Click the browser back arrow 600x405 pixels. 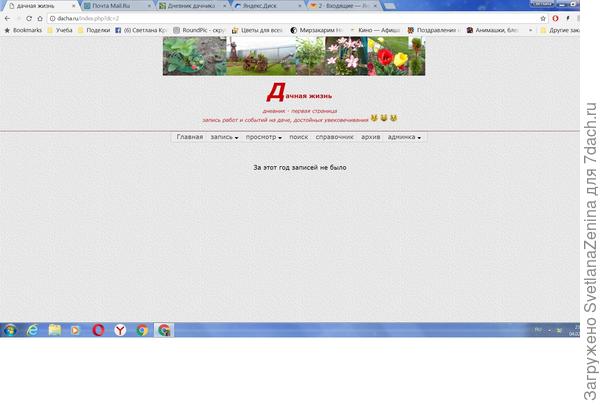pos(6,18)
